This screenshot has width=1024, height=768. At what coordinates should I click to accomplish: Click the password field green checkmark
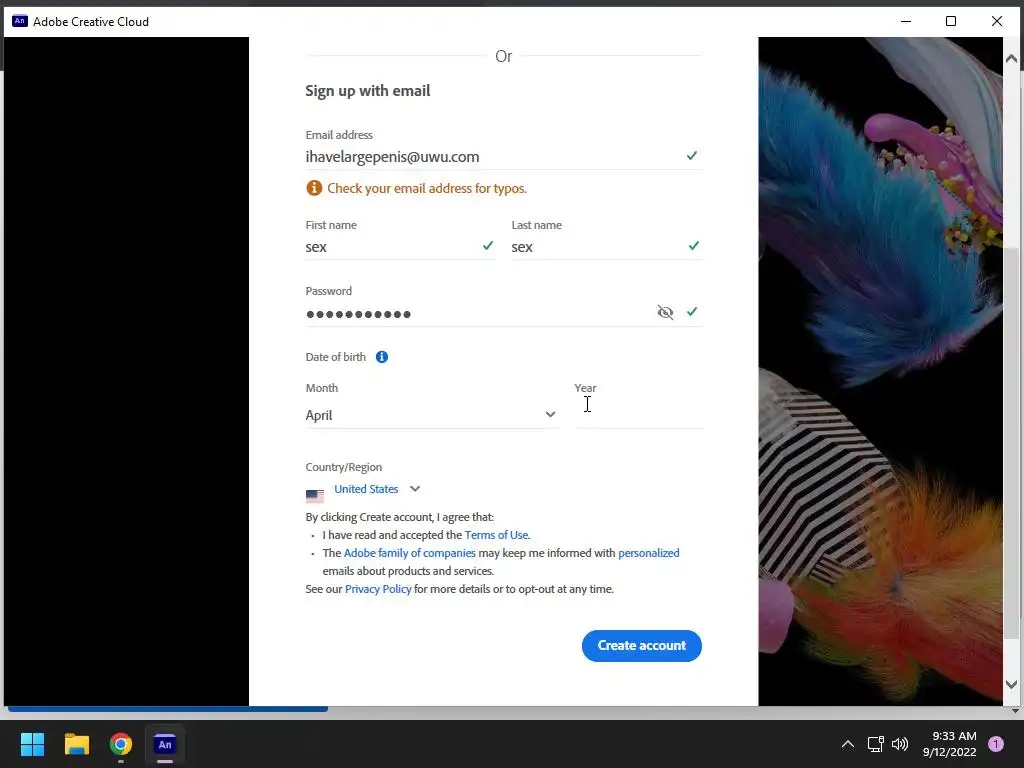tap(692, 312)
